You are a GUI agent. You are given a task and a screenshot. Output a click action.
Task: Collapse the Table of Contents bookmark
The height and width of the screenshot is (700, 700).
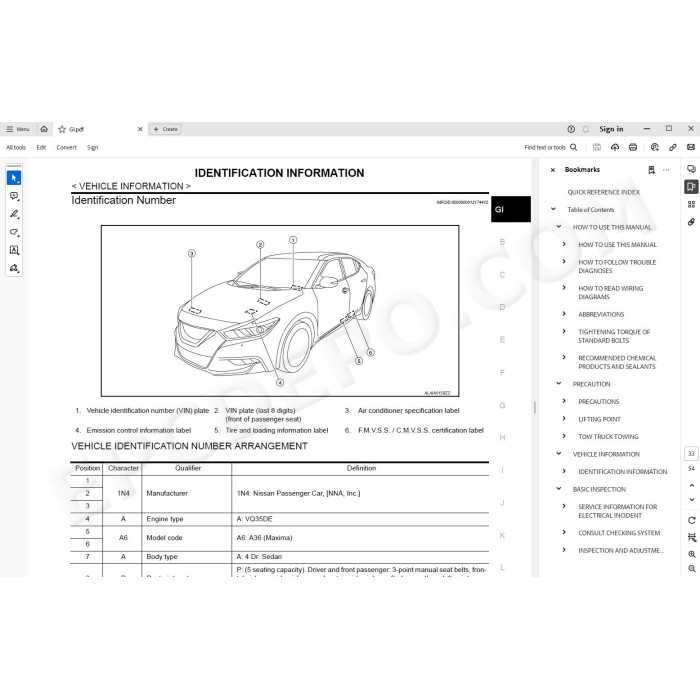553,209
